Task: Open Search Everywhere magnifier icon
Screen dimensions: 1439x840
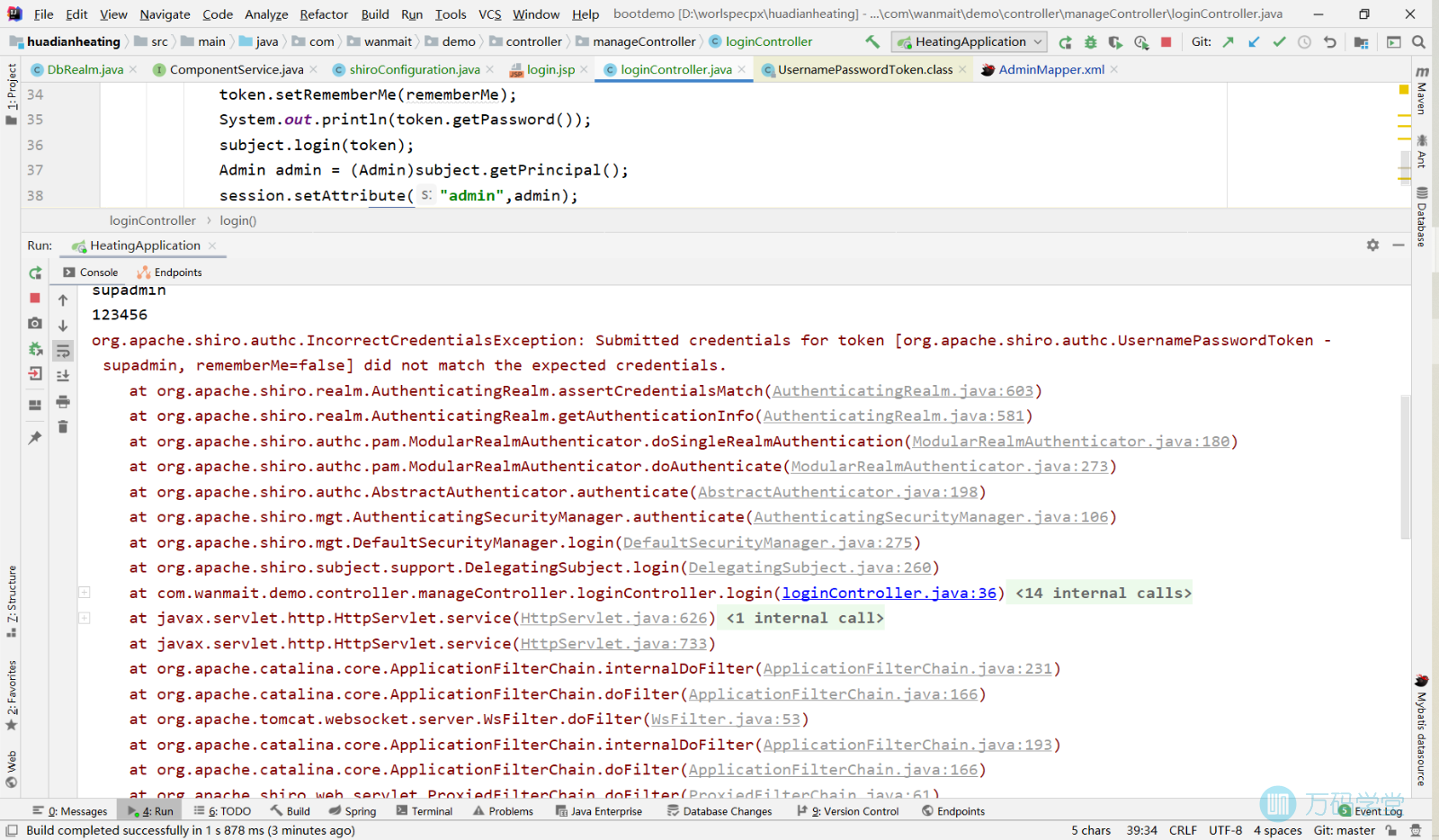Action: point(1418,42)
